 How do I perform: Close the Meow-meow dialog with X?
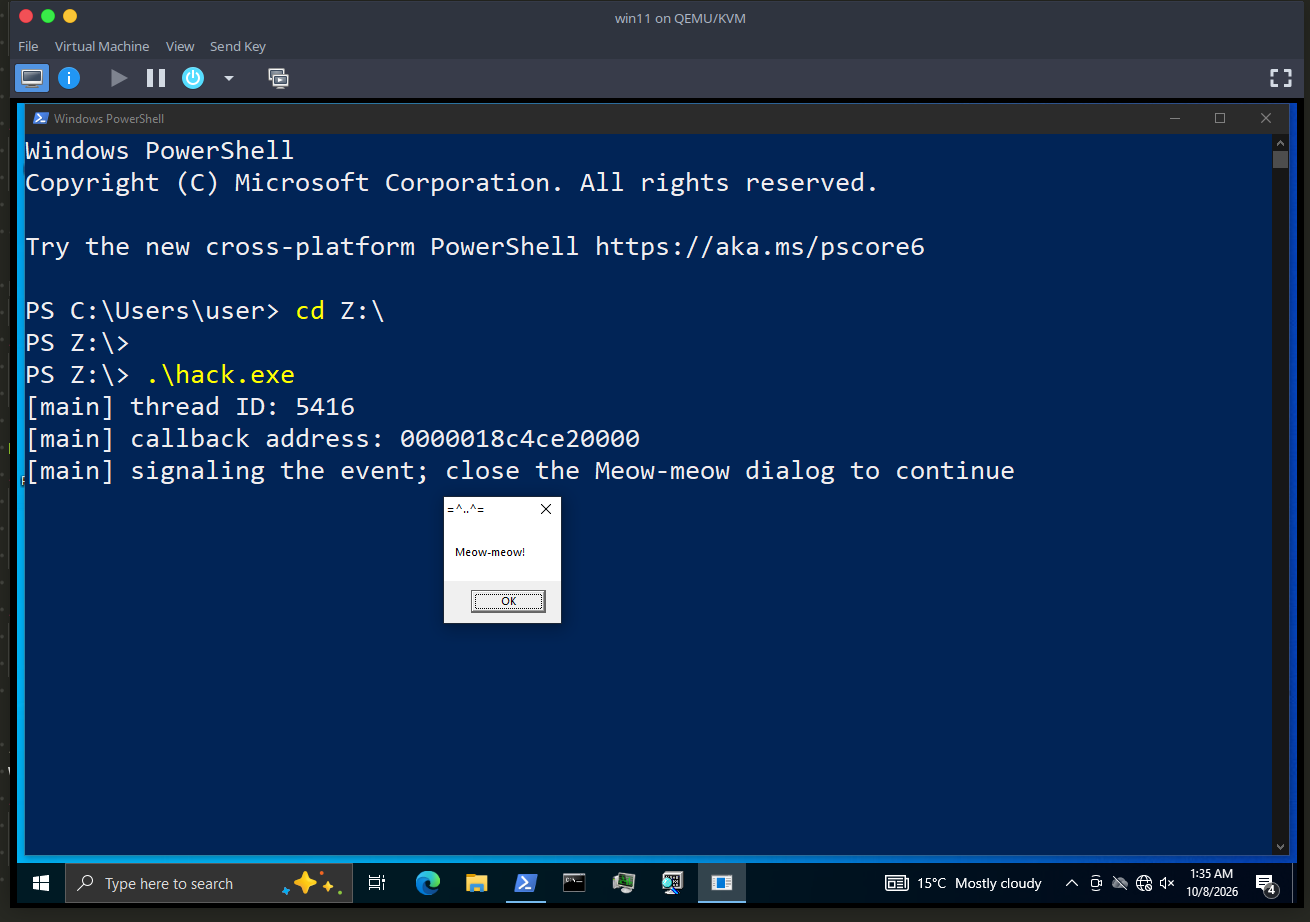tap(545, 509)
